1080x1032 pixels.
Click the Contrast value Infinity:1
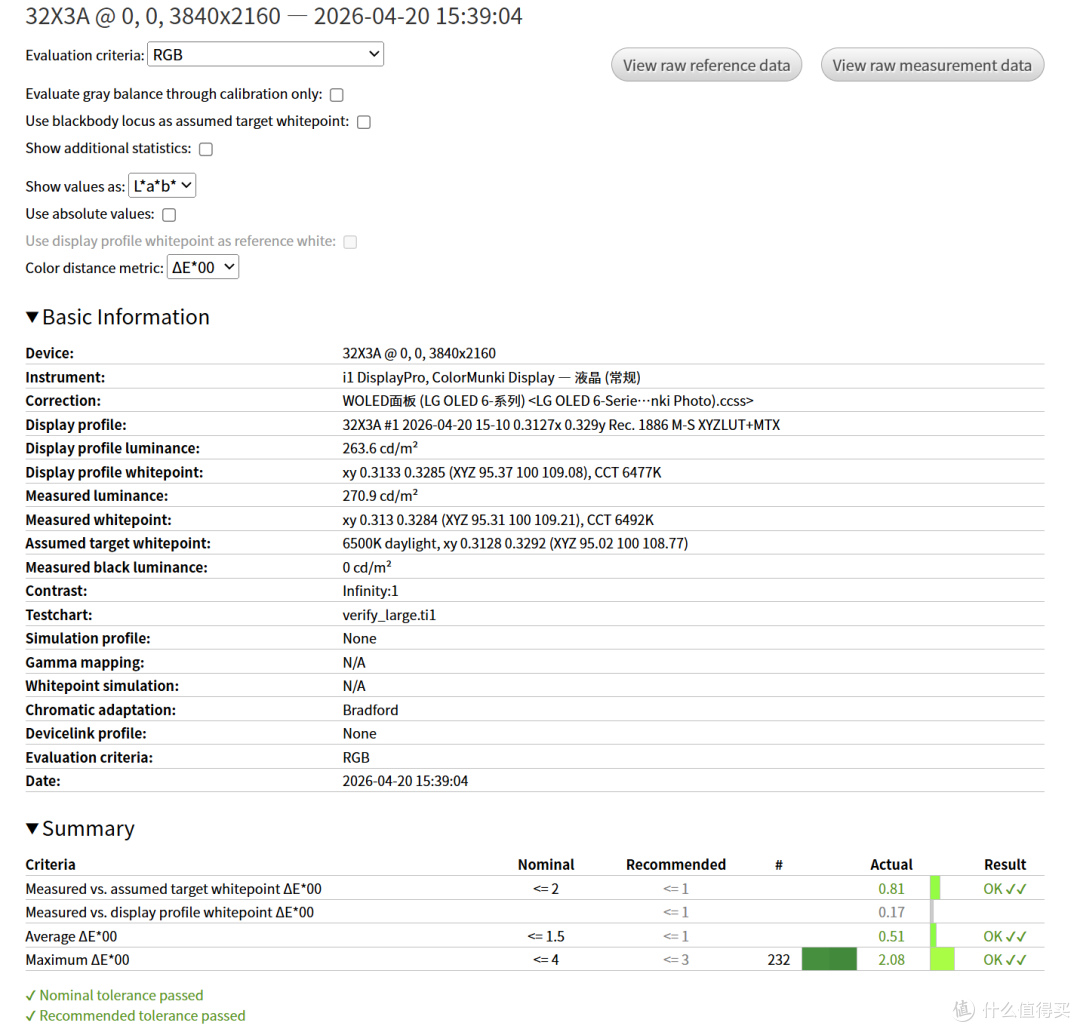point(371,591)
